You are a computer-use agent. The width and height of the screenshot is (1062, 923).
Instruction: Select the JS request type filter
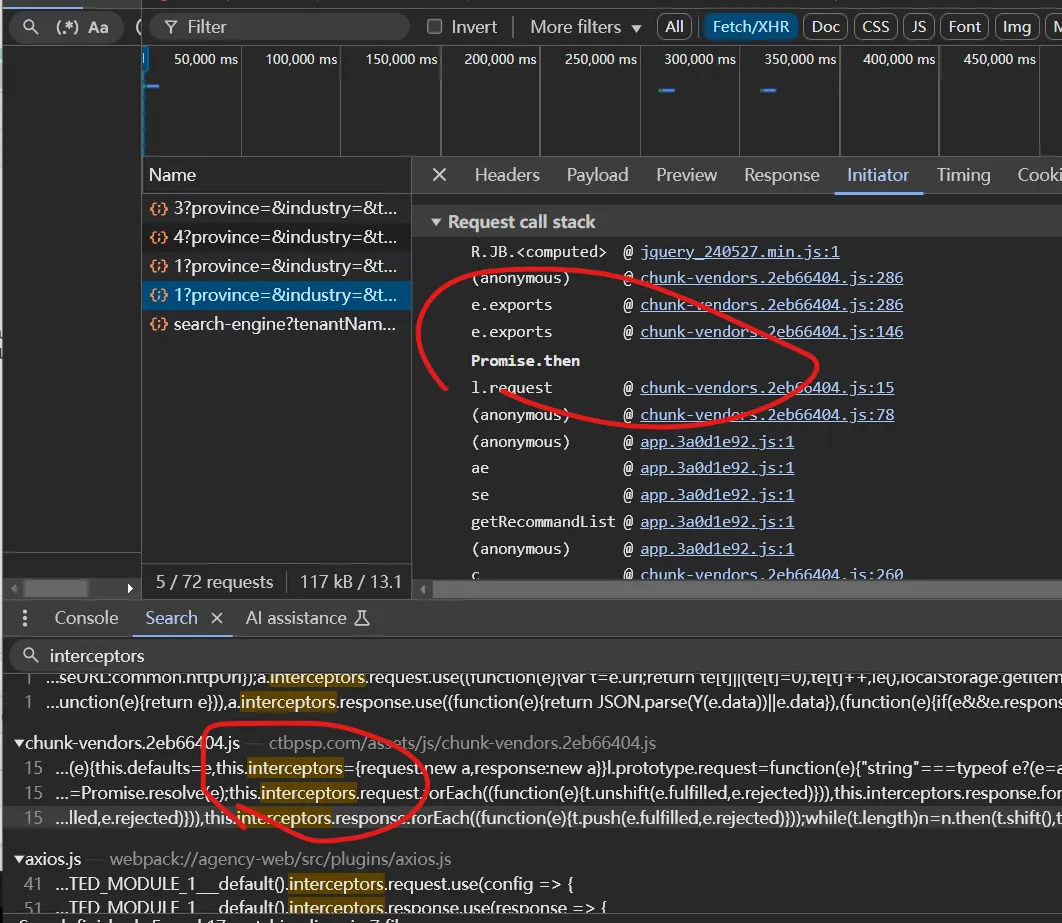click(x=918, y=27)
